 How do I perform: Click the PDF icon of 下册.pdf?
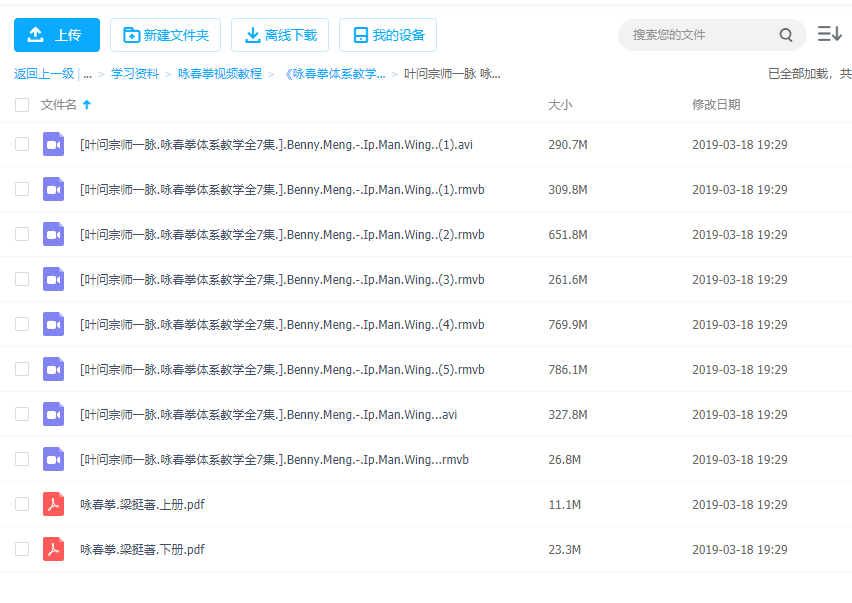(53, 549)
